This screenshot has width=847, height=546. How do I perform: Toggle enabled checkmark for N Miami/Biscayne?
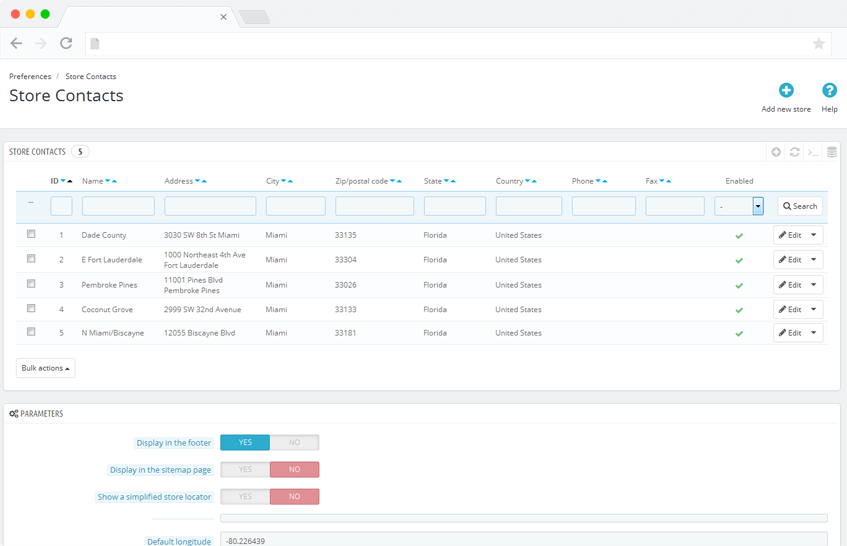click(739, 334)
